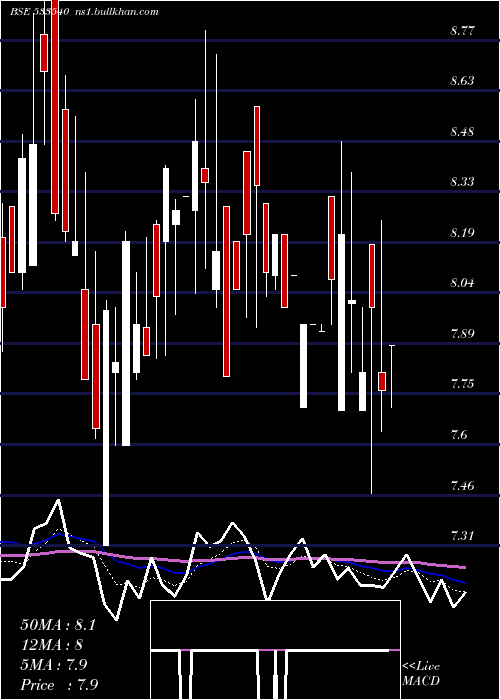Click the 5MA : 7.9 legend text
This screenshot has height=700, width=500.
click(x=54, y=665)
